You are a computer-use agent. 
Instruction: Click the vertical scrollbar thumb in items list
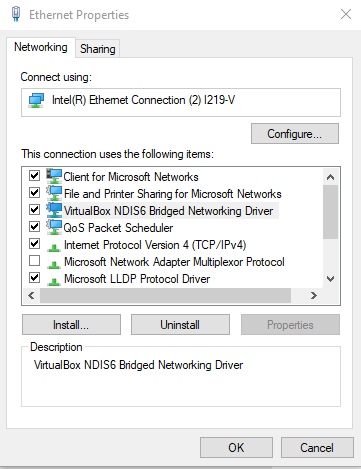330,212
